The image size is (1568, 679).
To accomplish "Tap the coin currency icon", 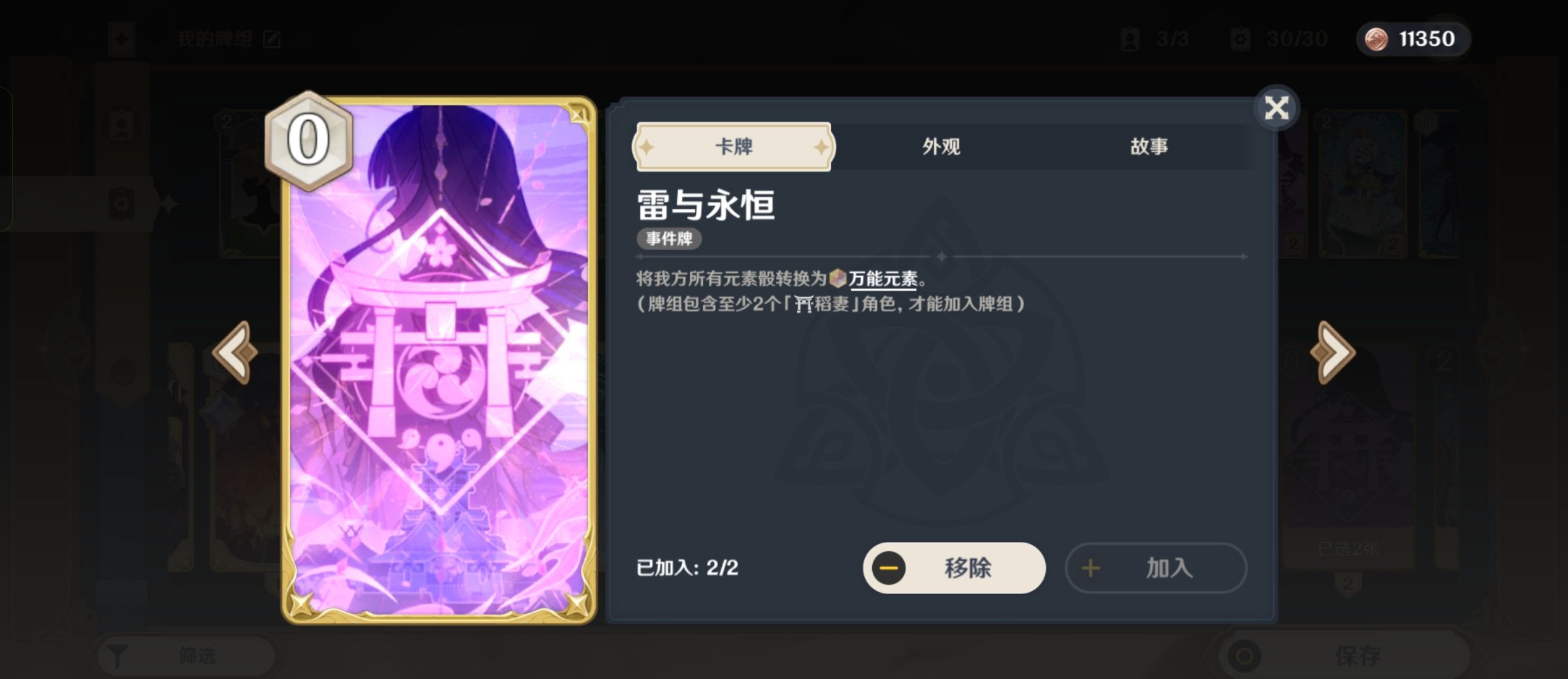I will [1377, 39].
